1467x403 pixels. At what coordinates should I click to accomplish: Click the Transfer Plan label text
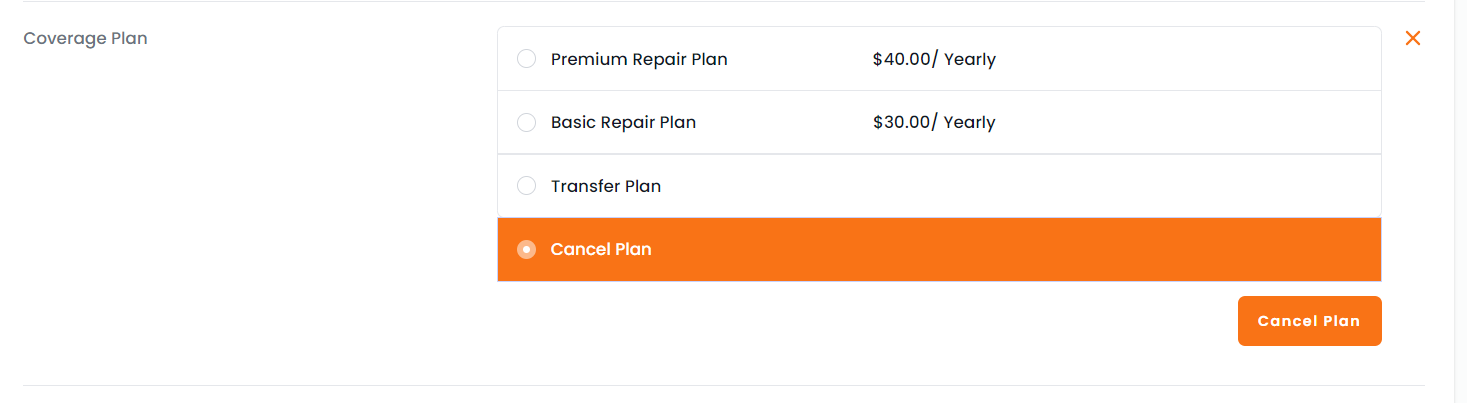pyautogui.click(x=605, y=186)
